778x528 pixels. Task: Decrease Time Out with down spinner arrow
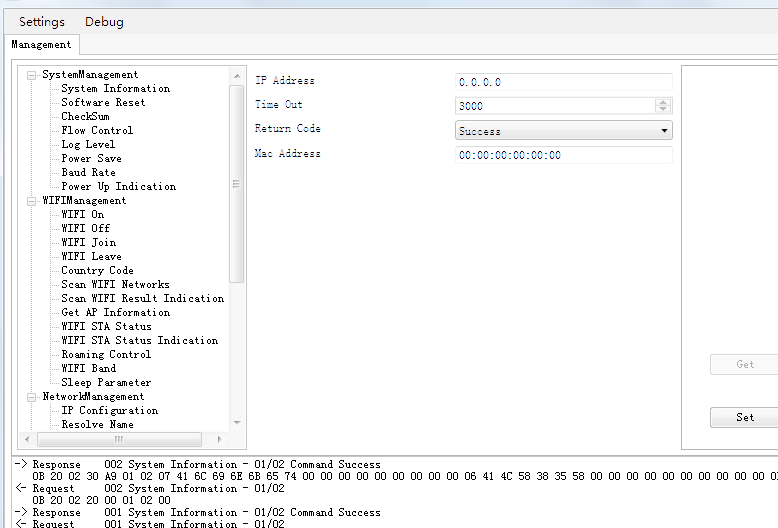pos(663,109)
